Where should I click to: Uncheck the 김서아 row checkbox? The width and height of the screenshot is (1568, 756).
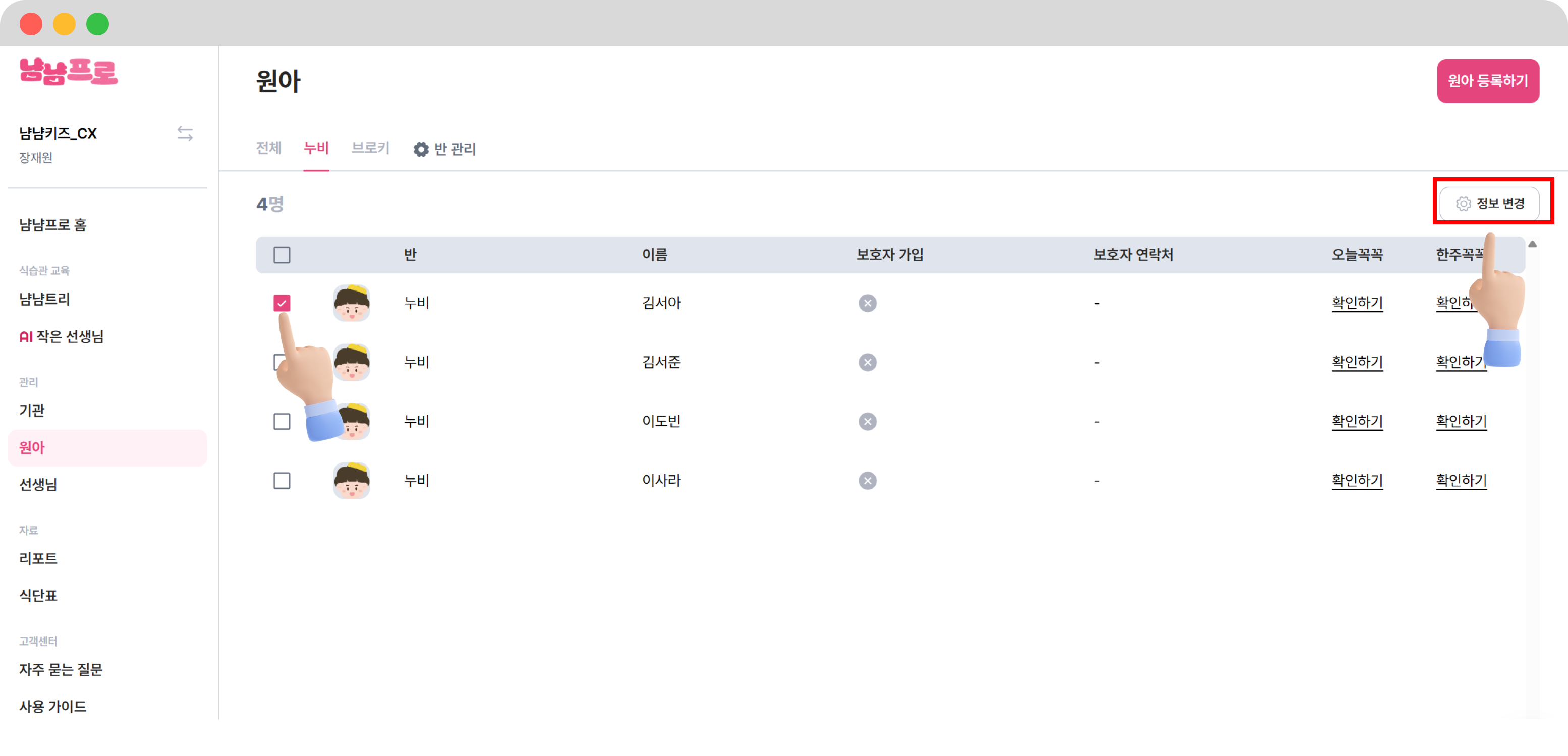pyautogui.click(x=282, y=303)
